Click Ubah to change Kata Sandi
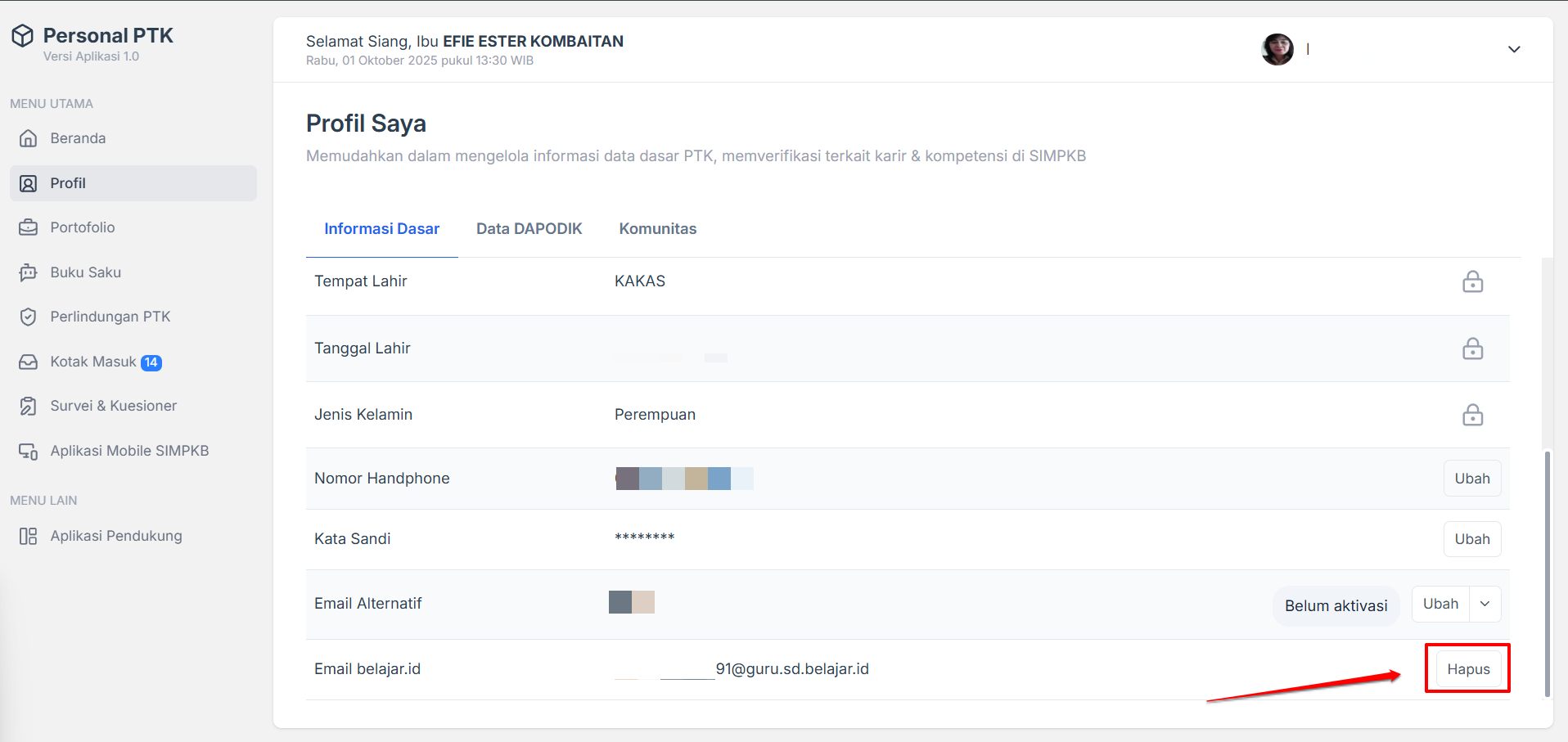1568x742 pixels. tap(1471, 539)
